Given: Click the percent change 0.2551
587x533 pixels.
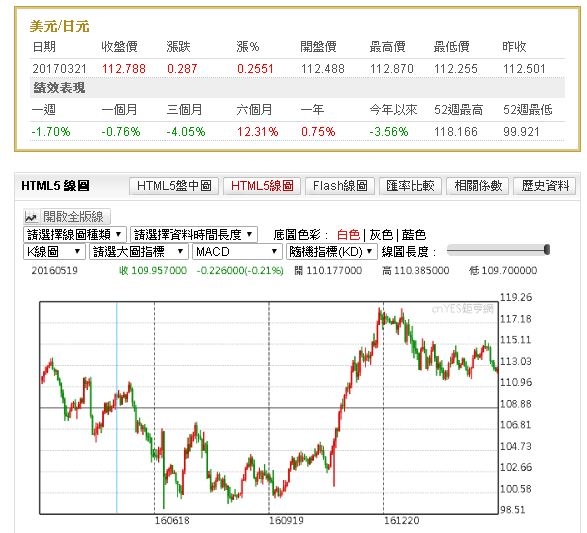Looking at the screenshot, I should pyautogui.click(x=255, y=69).
